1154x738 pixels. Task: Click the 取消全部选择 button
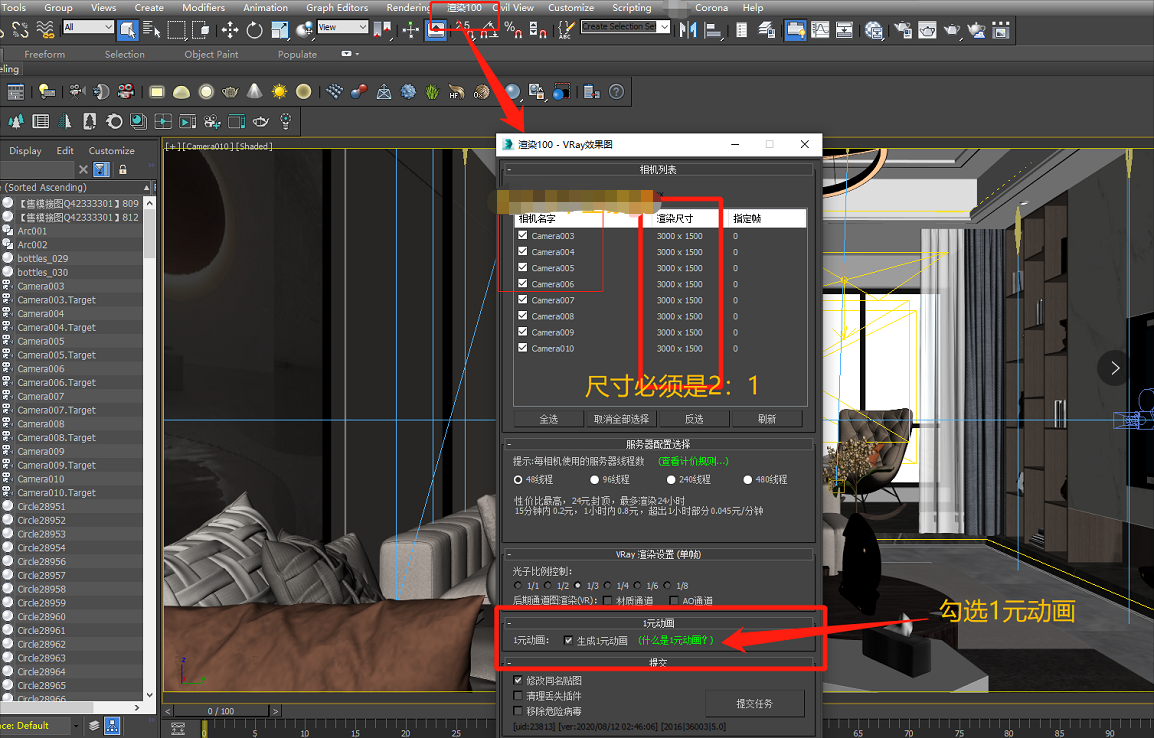pos(621,419)
